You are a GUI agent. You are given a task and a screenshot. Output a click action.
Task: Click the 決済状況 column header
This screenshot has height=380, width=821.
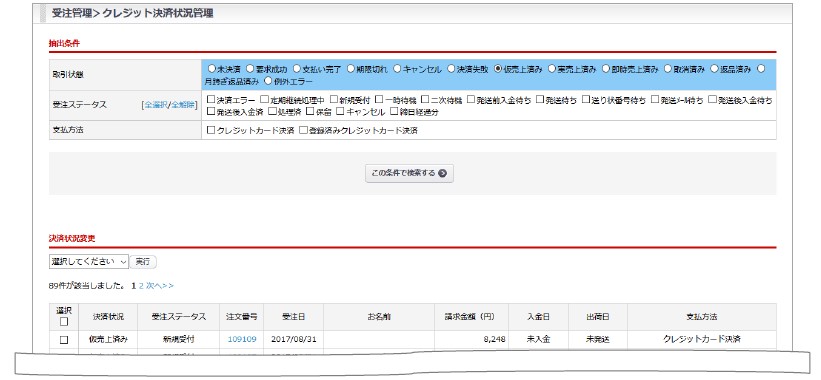tap(108, 317)
